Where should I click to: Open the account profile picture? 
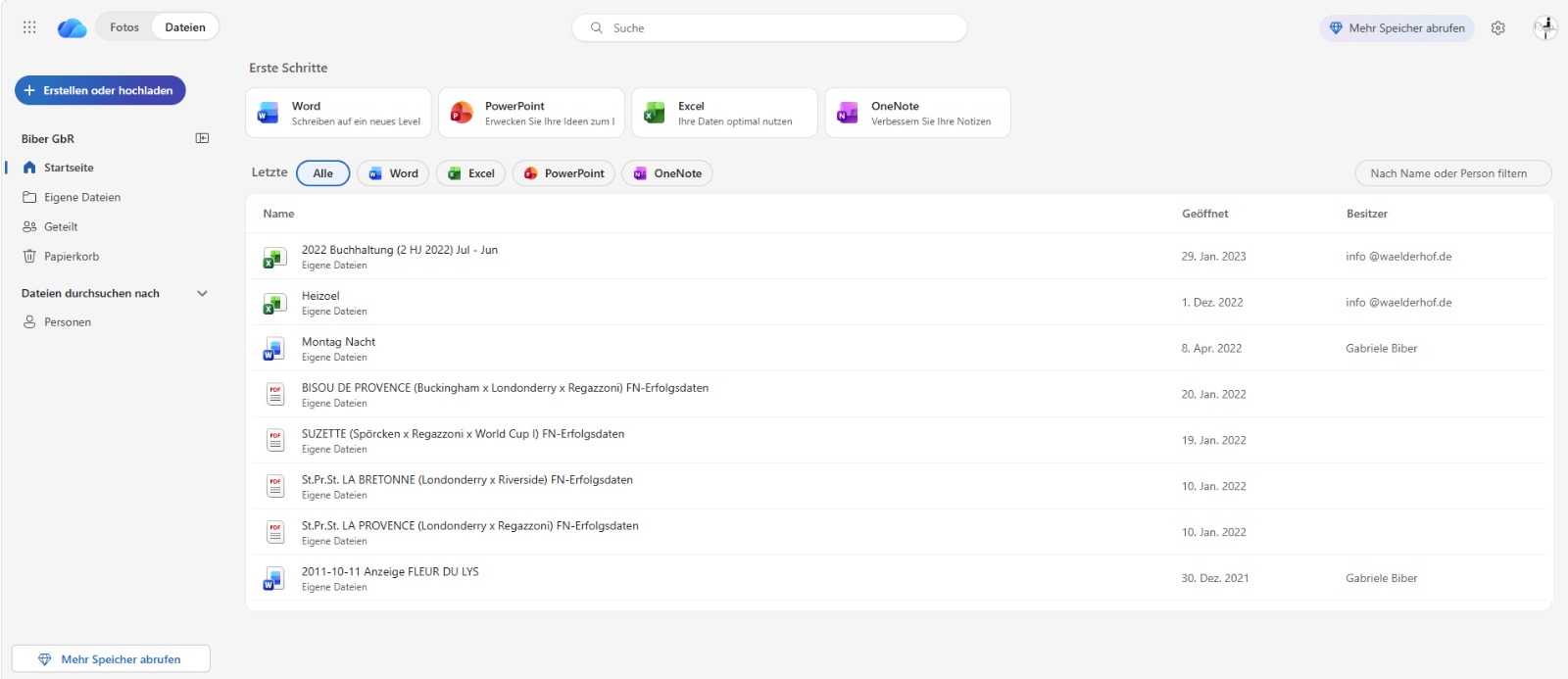[x=1545, y=27]
